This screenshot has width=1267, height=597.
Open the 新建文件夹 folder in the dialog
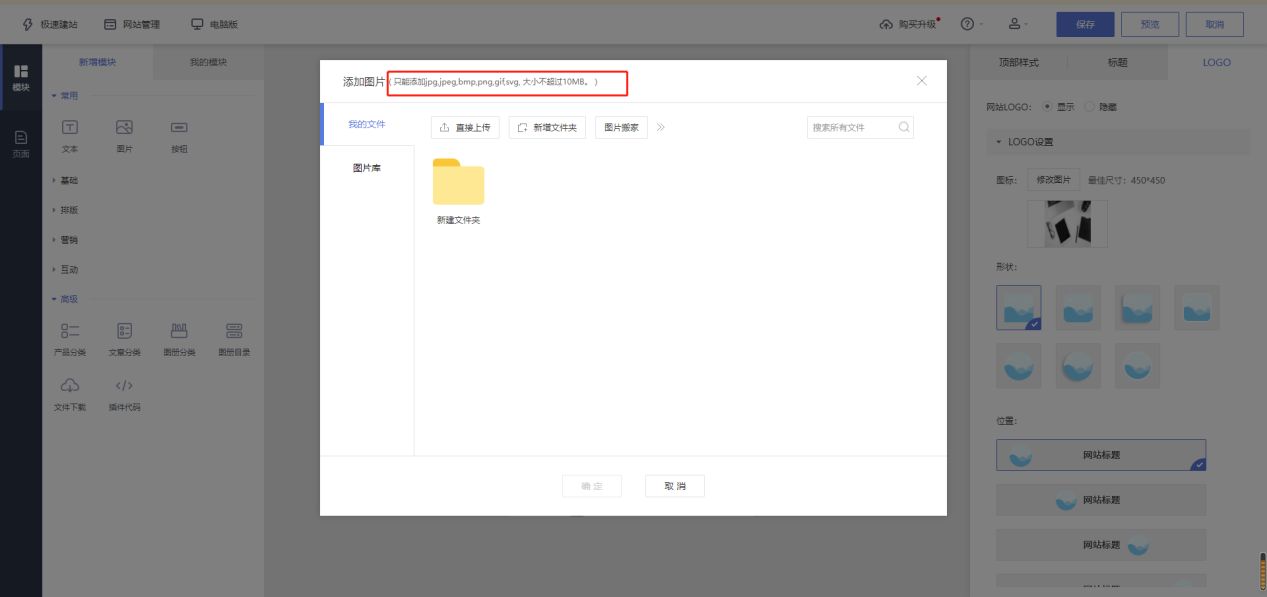click(x=458, y=182)
